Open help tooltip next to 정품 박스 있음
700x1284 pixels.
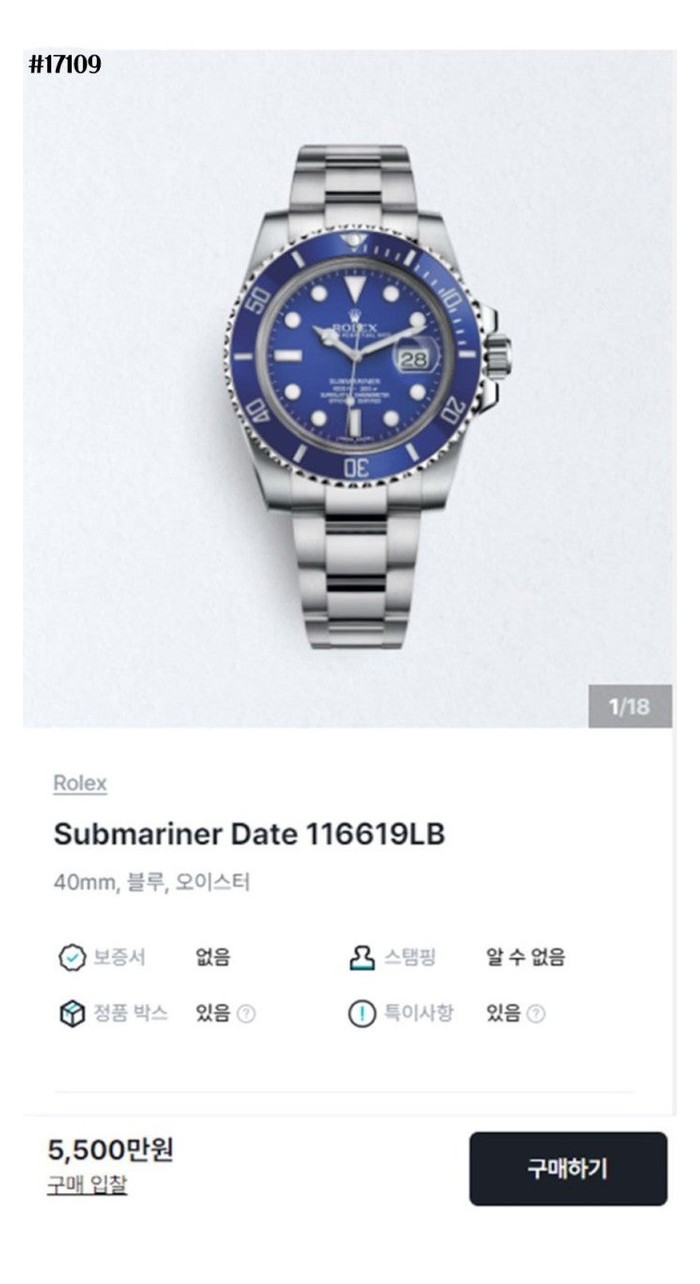(x=246, y=1014)
